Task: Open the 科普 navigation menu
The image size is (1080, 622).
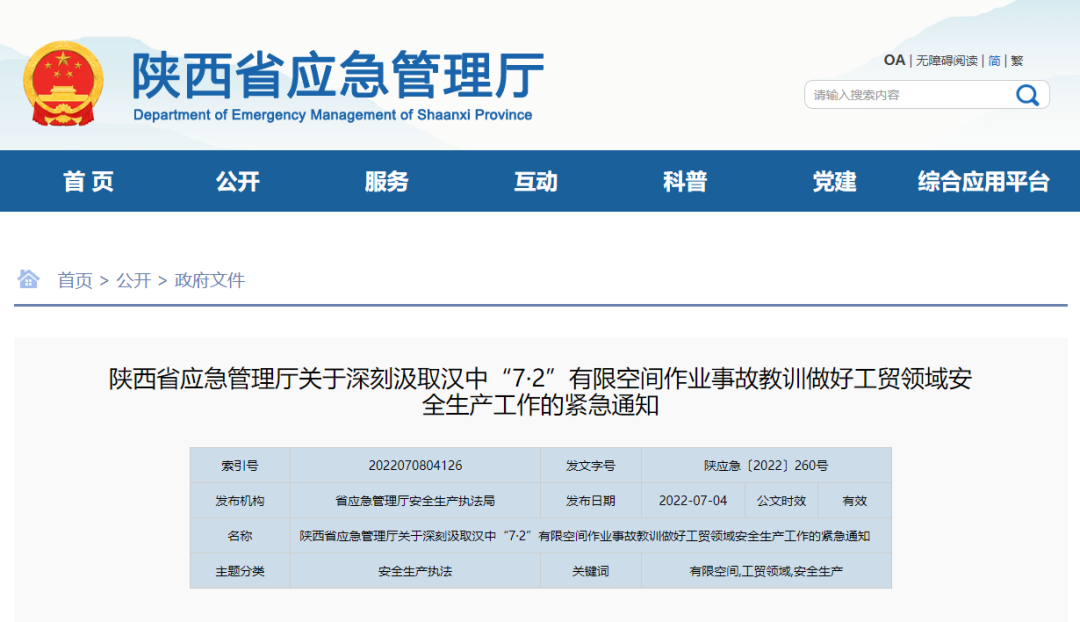Action: [684, 181]
